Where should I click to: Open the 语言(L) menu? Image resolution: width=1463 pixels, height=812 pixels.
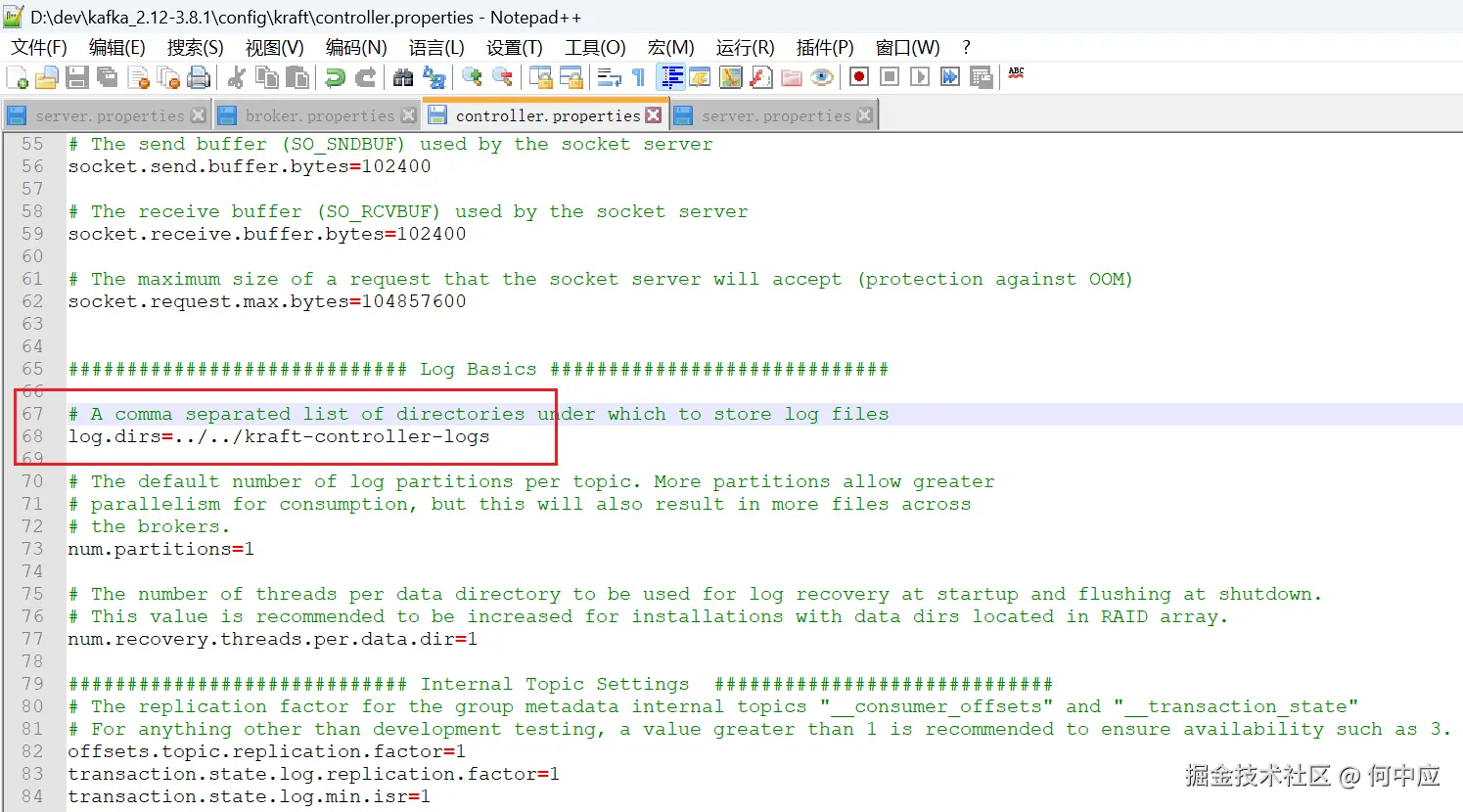436,47
